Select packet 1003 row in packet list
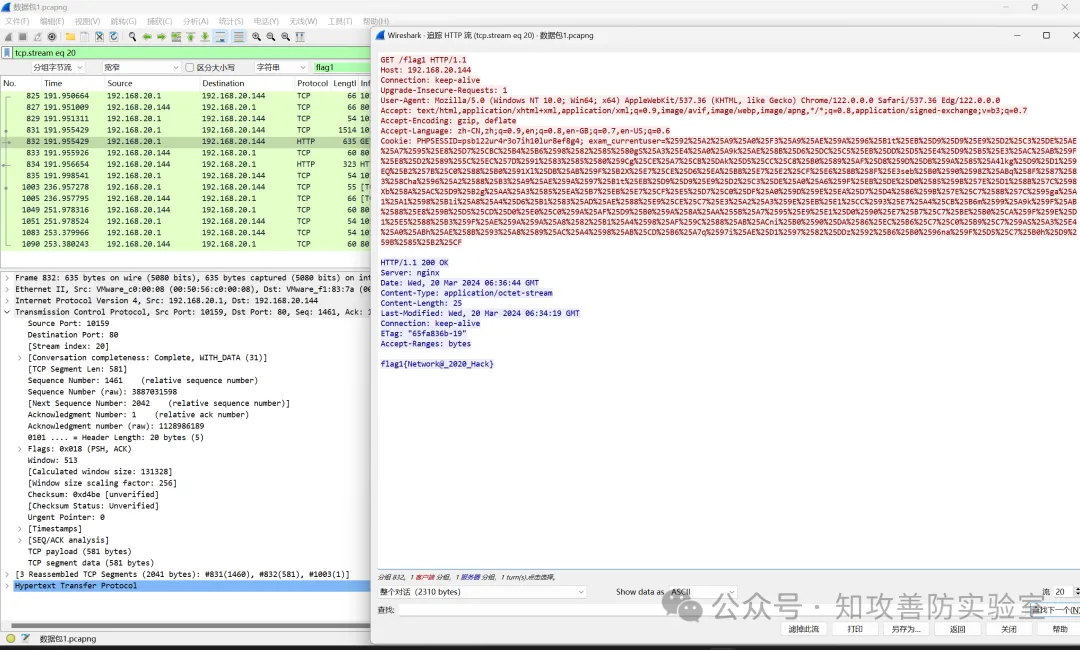The image size is (1080, 650). (186, 187)
